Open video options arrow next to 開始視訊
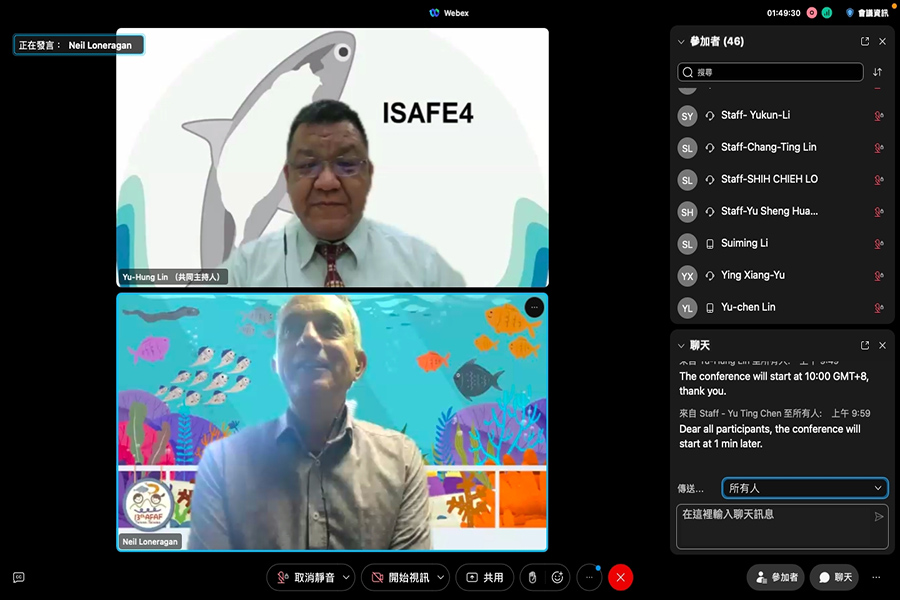 coord(441,578)
